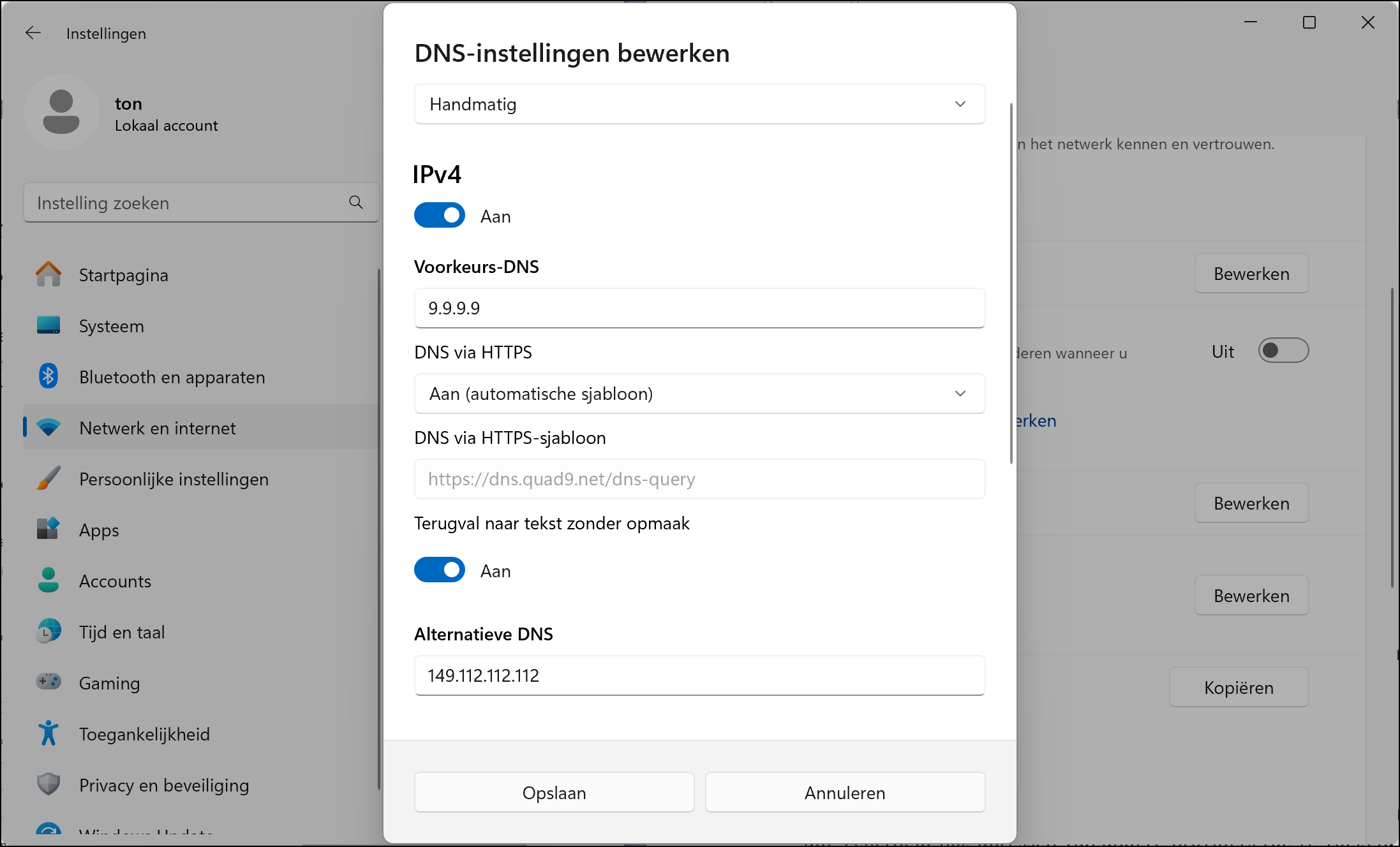Click the Apps icon in sidebar
Image resolution: width=1400 pixels, height=847 pixels.
[x=48, y=529]
